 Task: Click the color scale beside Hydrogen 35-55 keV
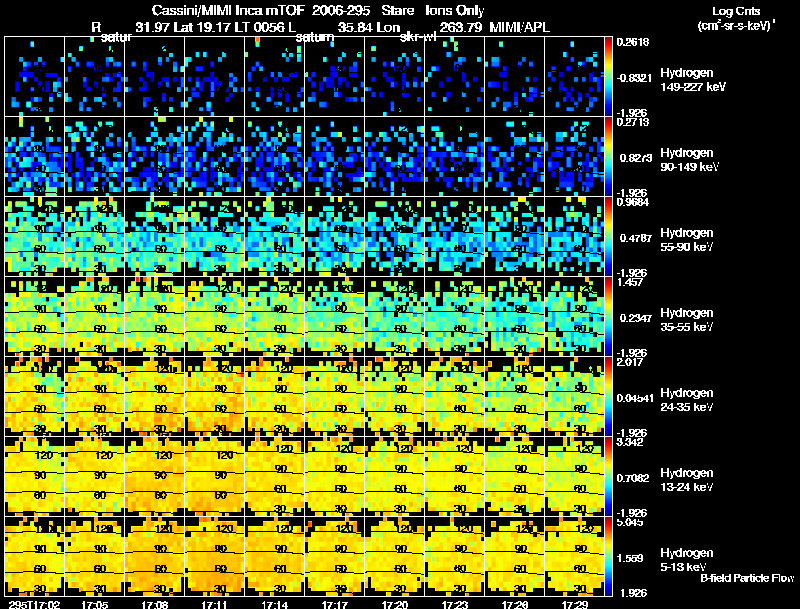608,316
